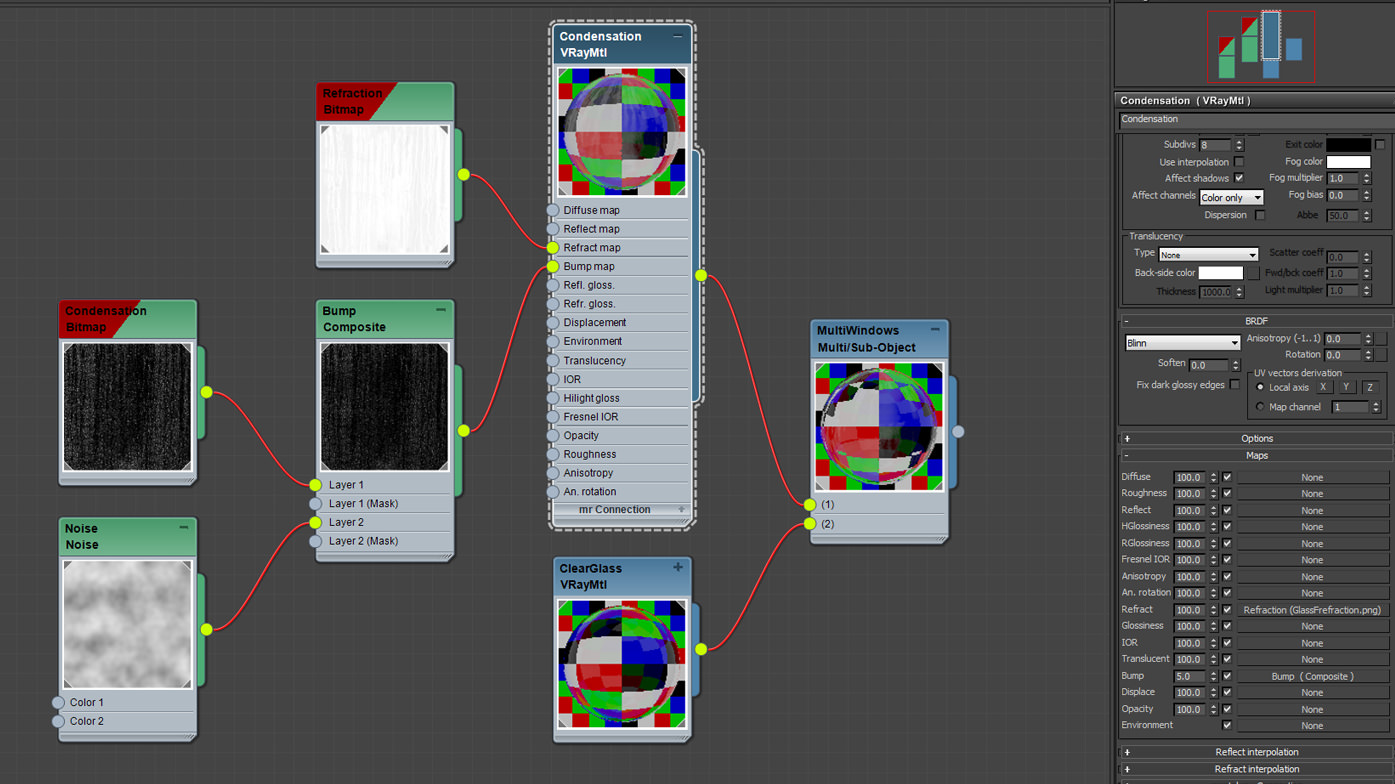1395x784 pixels.
Task: Expand the ClearGlass node with plus icon
Action: 677,568
